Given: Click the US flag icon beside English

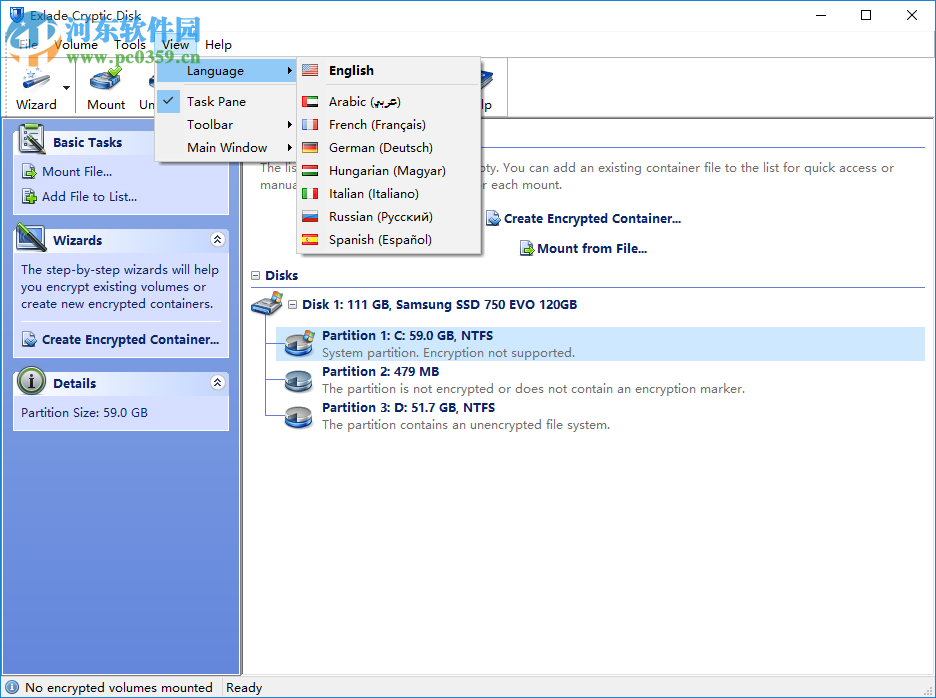Looking at the screenshot, I should click(310, 70).
